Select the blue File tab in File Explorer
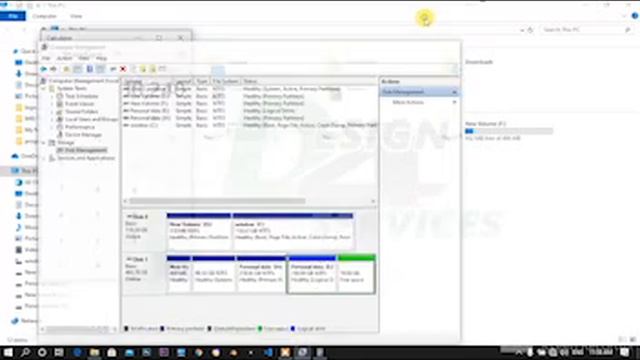Image resolution: width=640 pixels, height=360 pixels. (13, 16)
